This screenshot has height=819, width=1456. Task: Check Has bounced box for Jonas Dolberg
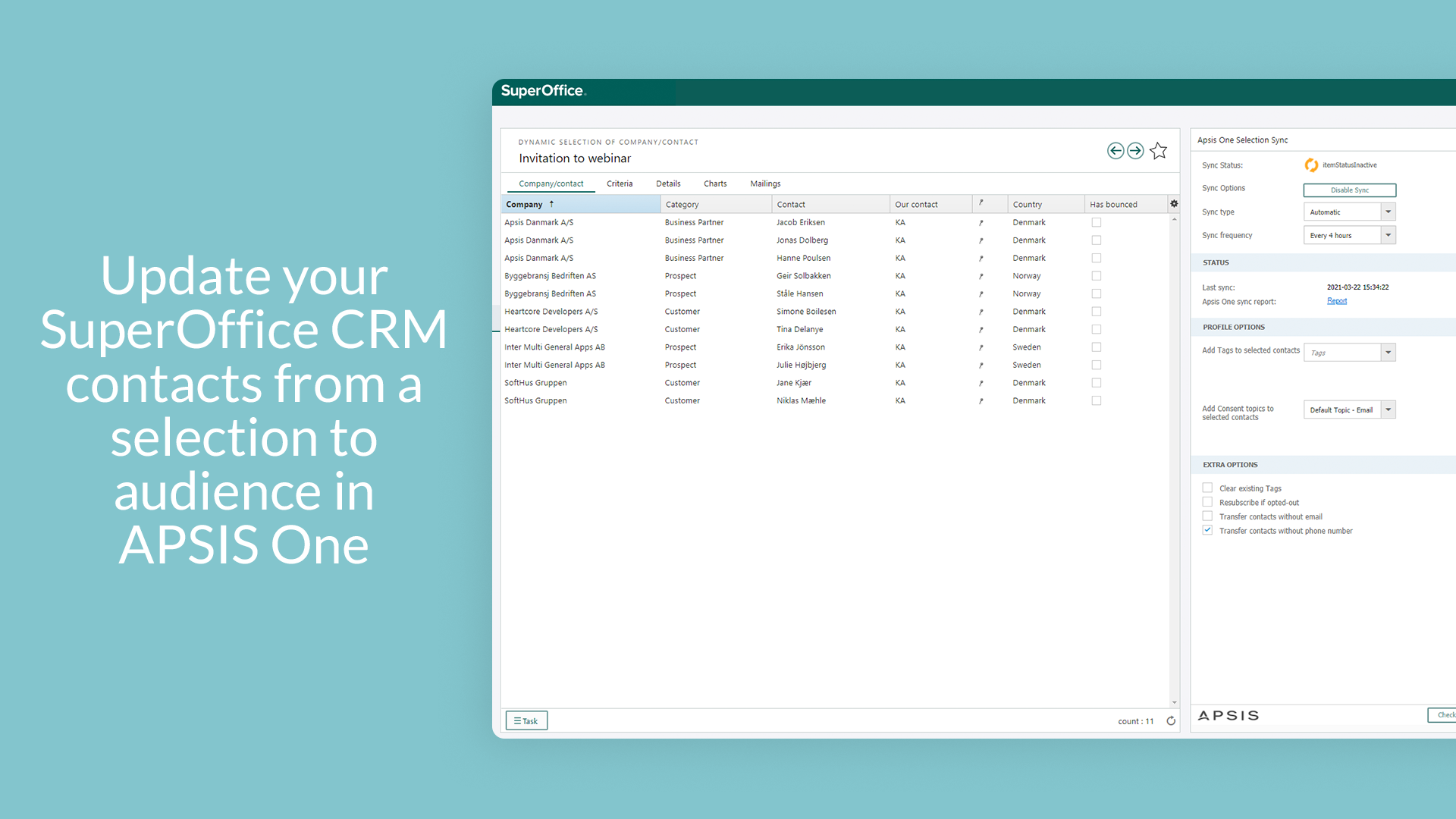[1097, 240]
